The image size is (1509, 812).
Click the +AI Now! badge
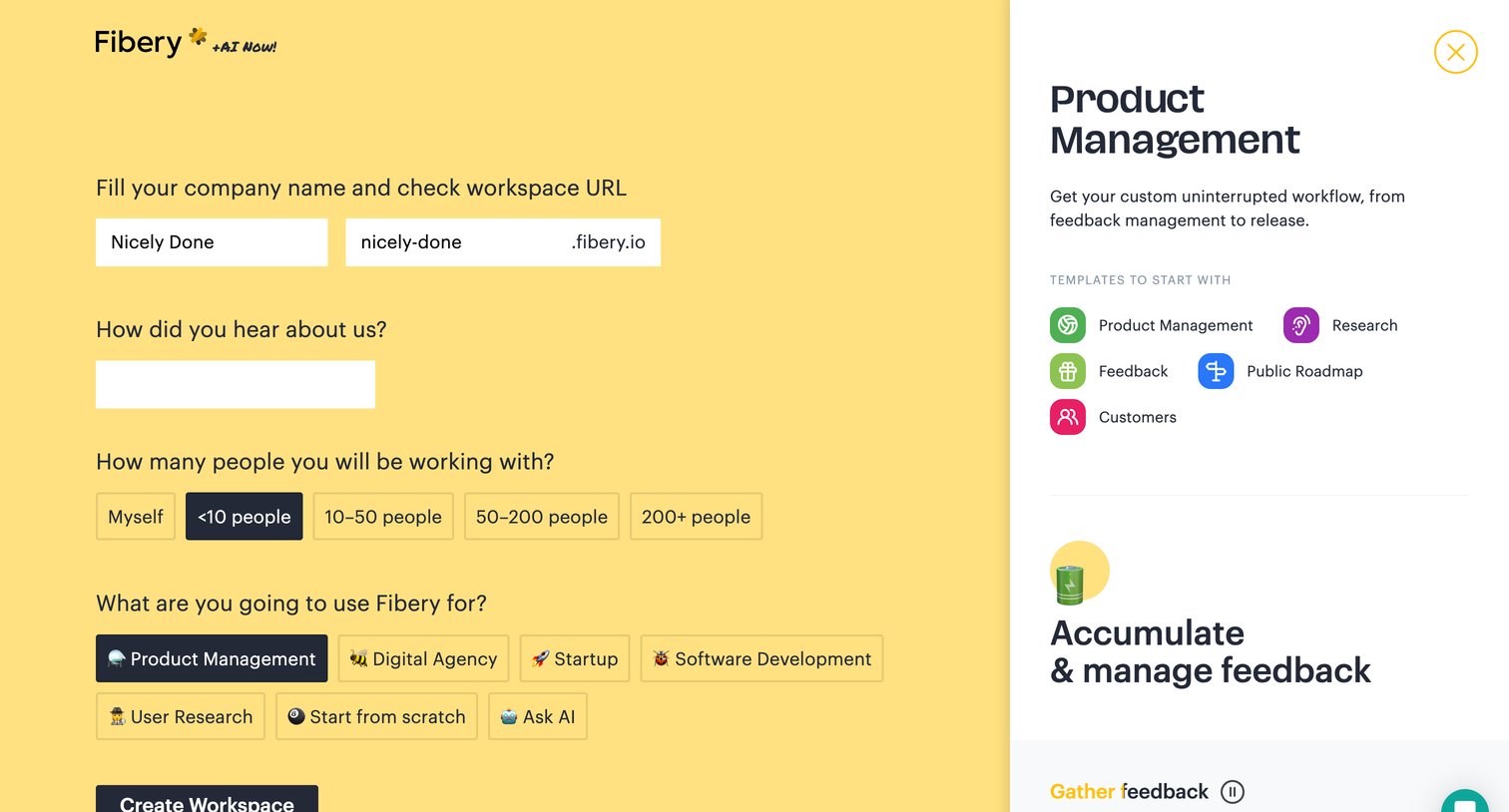point(244,46)
